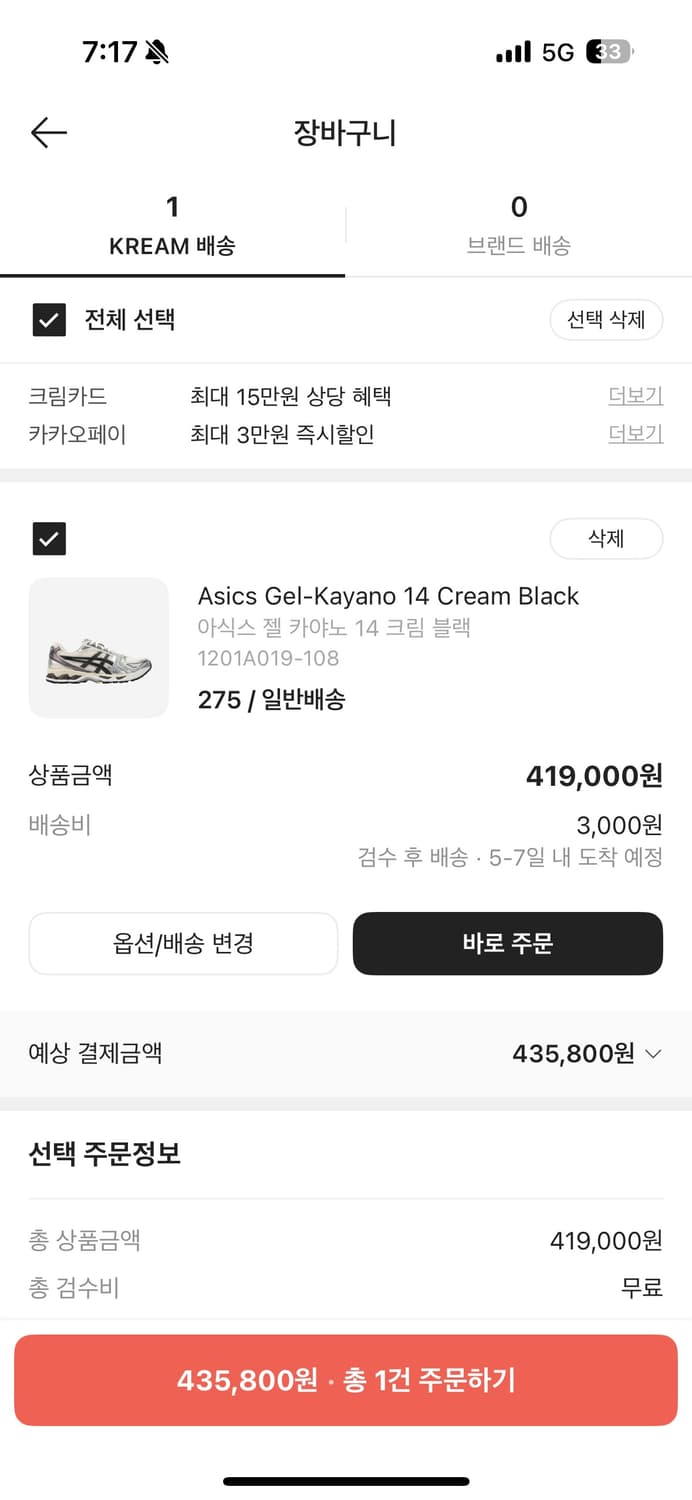This screenshot has height=1500, width=692.
Task: Tap the back arrow icon
Action: (x=48, y=132)
